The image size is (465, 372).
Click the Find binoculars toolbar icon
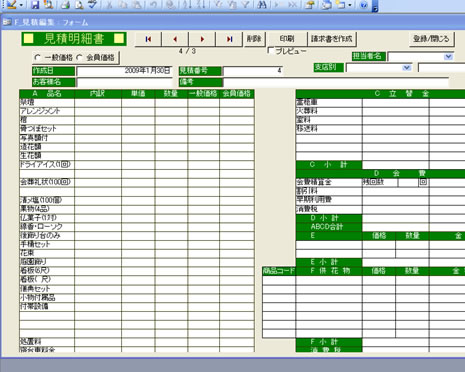[262, 4]
